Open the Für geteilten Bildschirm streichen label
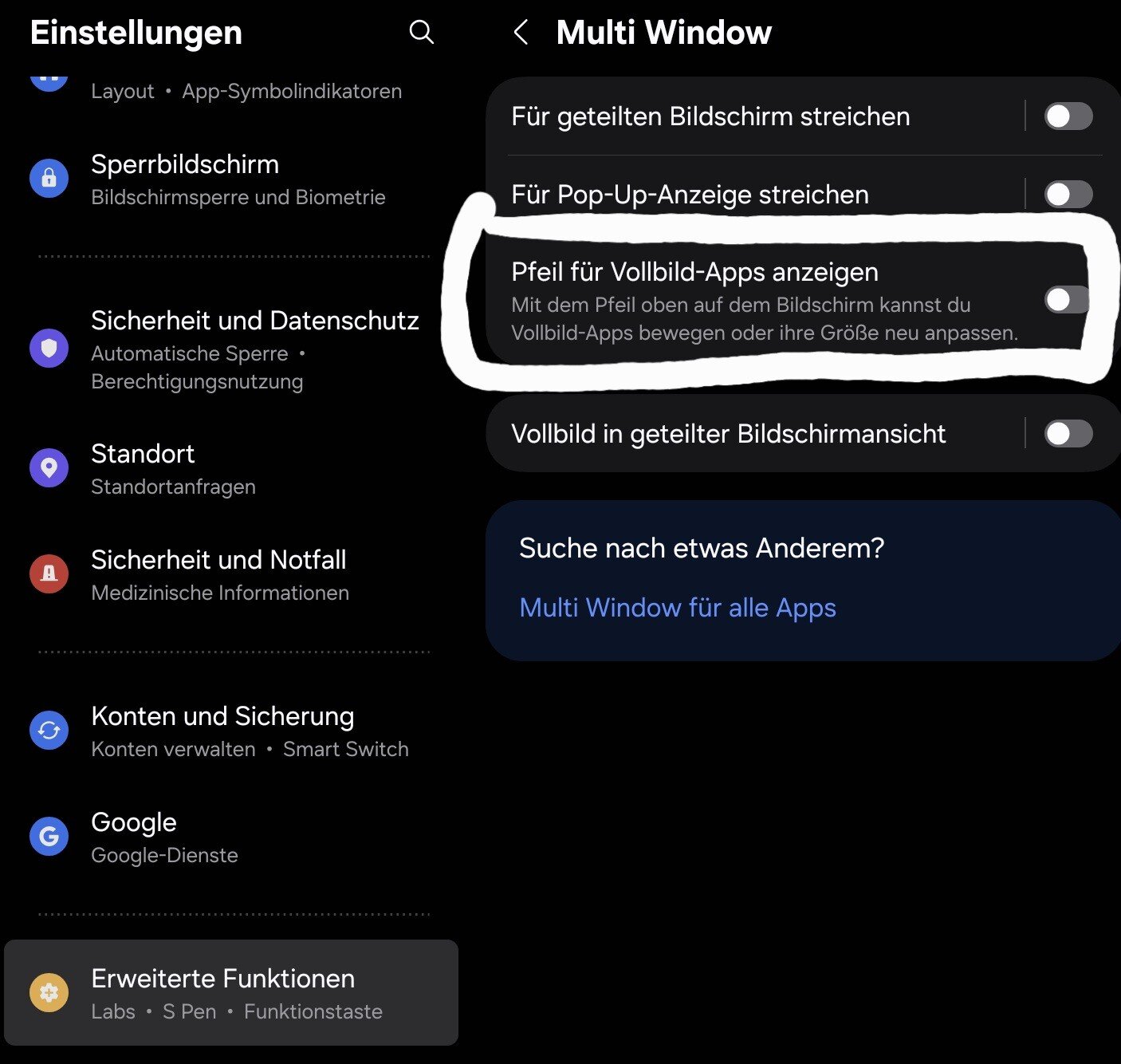 click(710, 116)
